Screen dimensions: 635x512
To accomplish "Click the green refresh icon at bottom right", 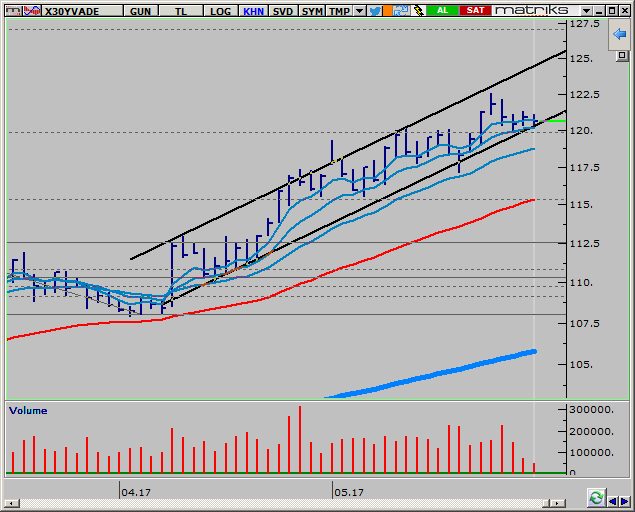I will (596, 497).
